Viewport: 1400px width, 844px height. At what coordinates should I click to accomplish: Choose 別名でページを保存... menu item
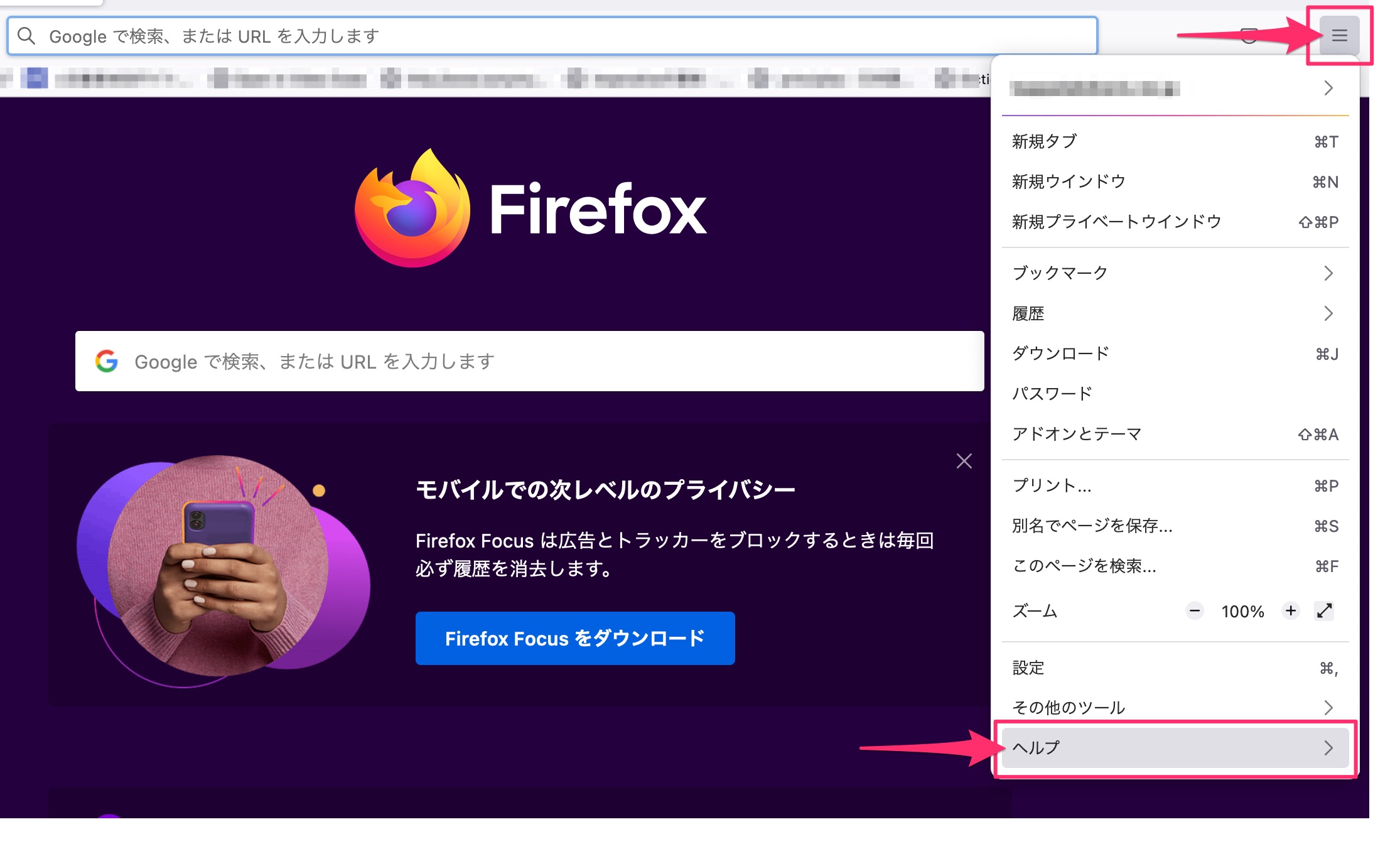click(x=1175, y=526)
